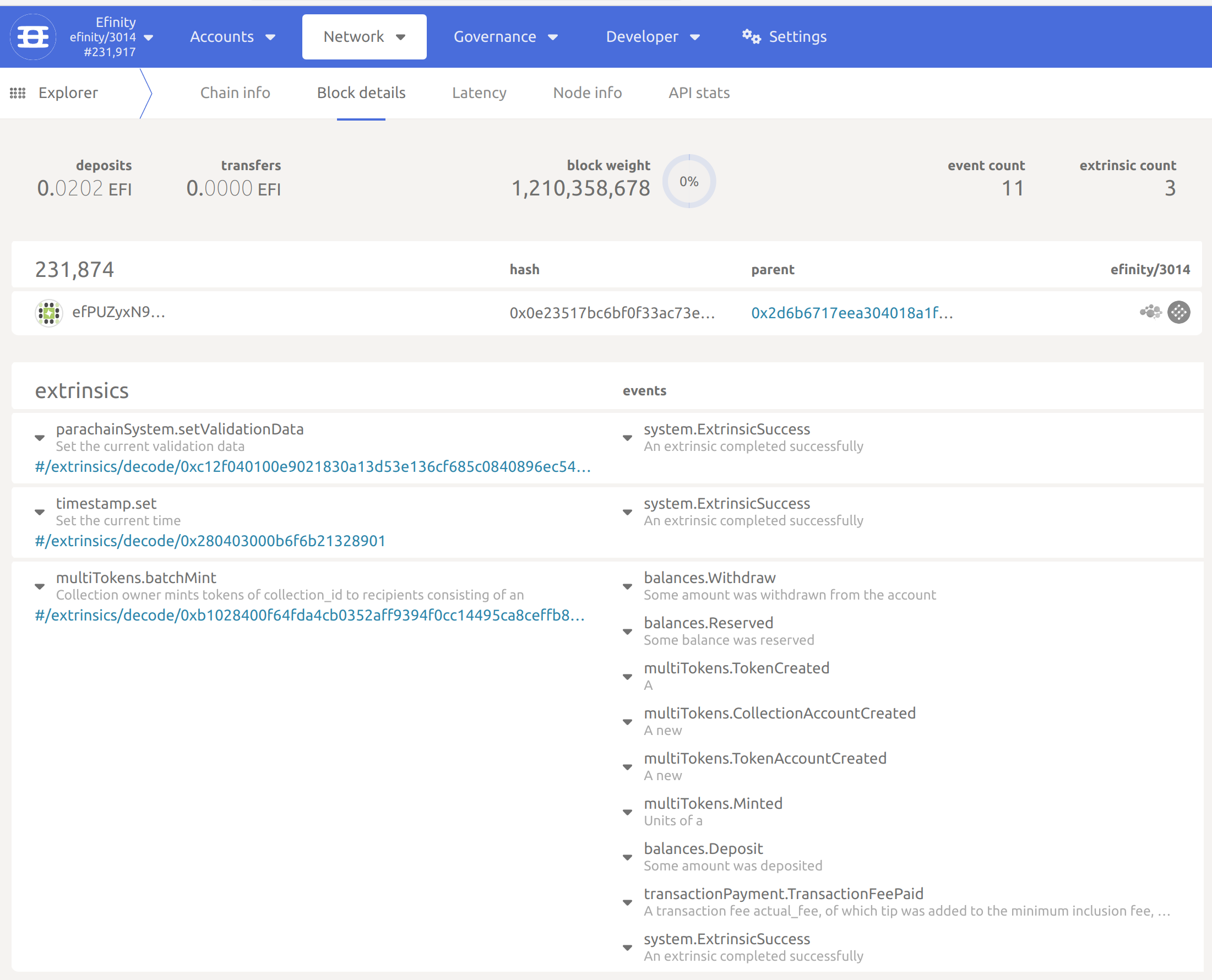Screen dimensions: 1212x980
Task: Expand the multiTokens.TokenCreated event
Action: (x=627, y=677)
